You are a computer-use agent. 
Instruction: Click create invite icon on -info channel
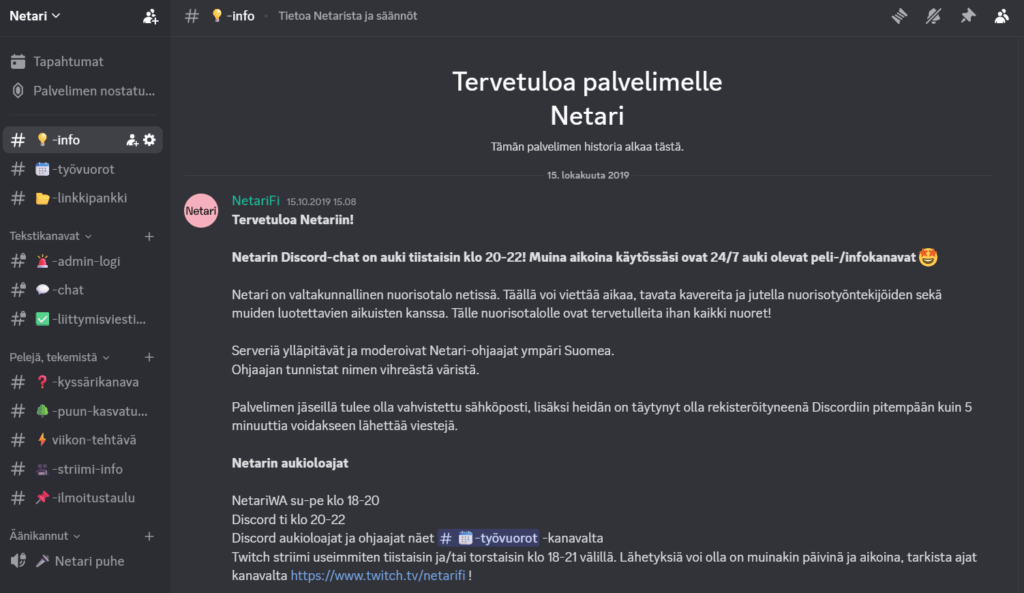[x=132, y=140]
